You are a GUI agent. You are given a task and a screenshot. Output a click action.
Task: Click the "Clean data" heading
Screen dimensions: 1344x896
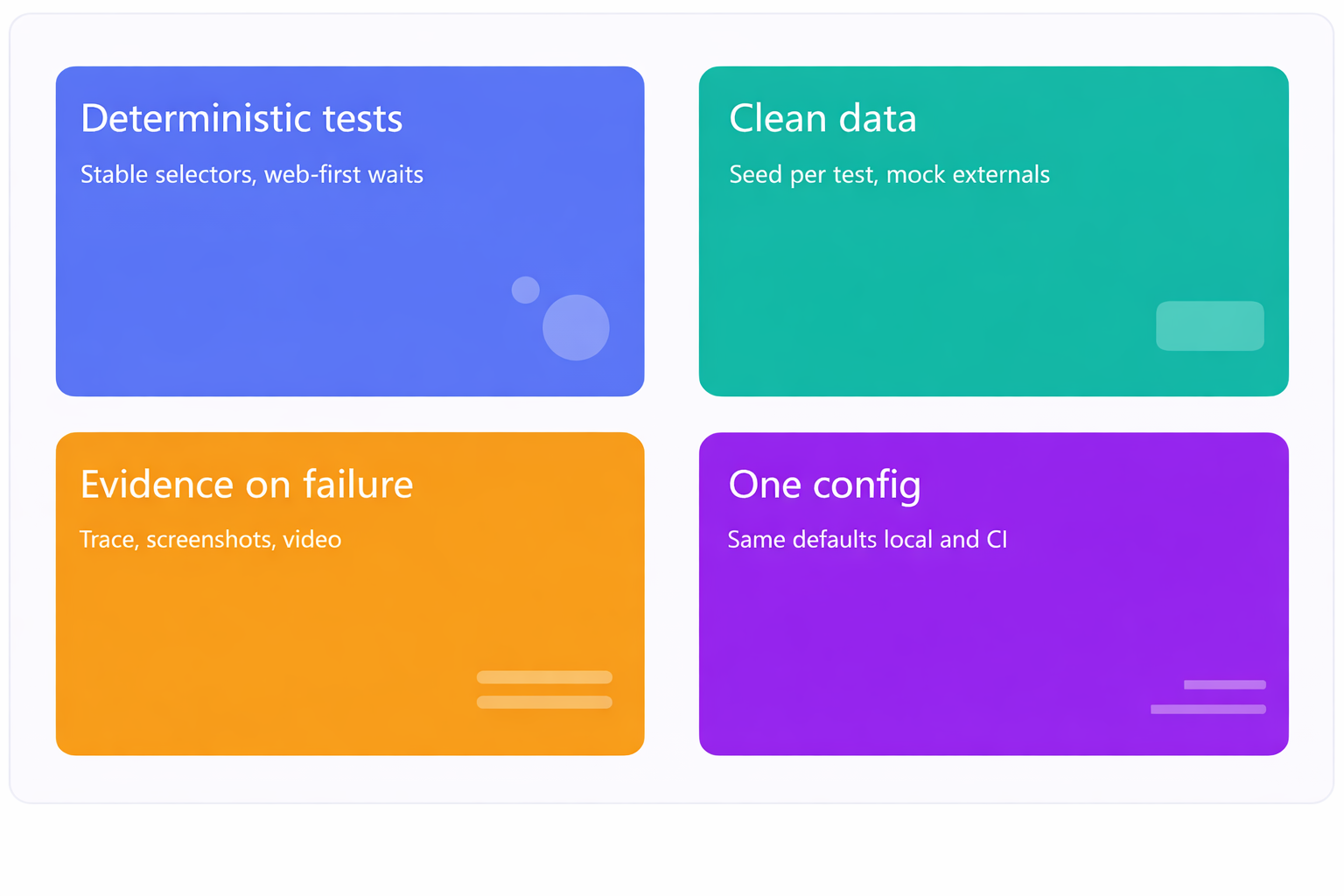click(x=822, y=119)
